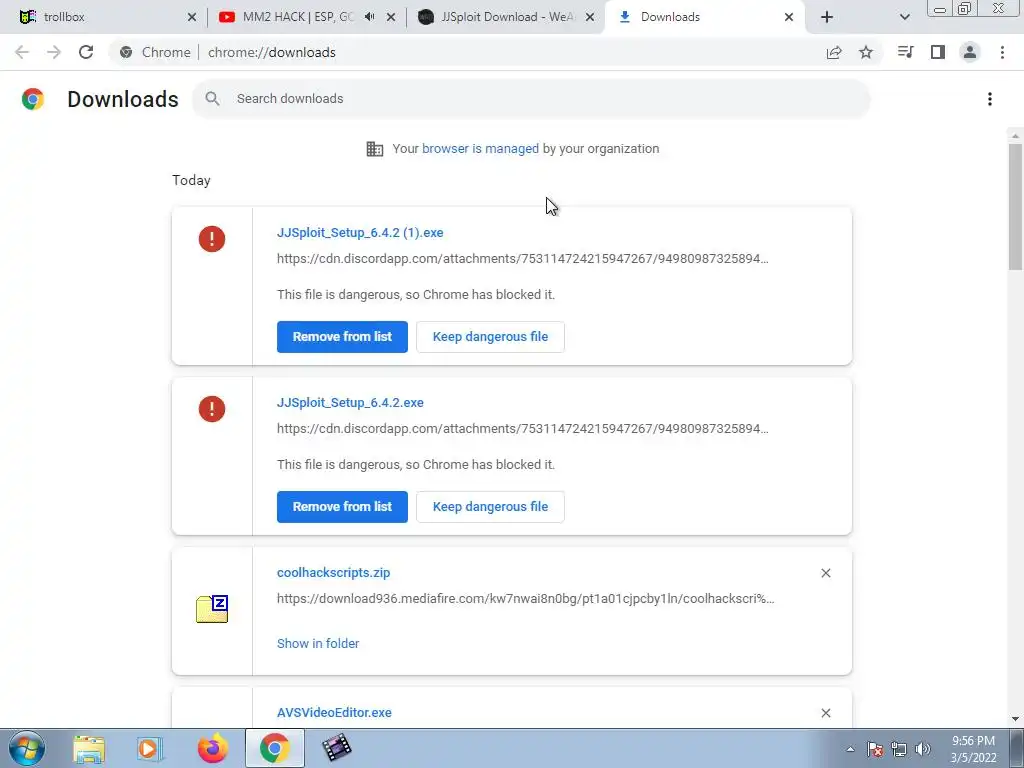Go forward to the next page
This screenshot has height=768, width=1024.
click(x=54, y=52)
